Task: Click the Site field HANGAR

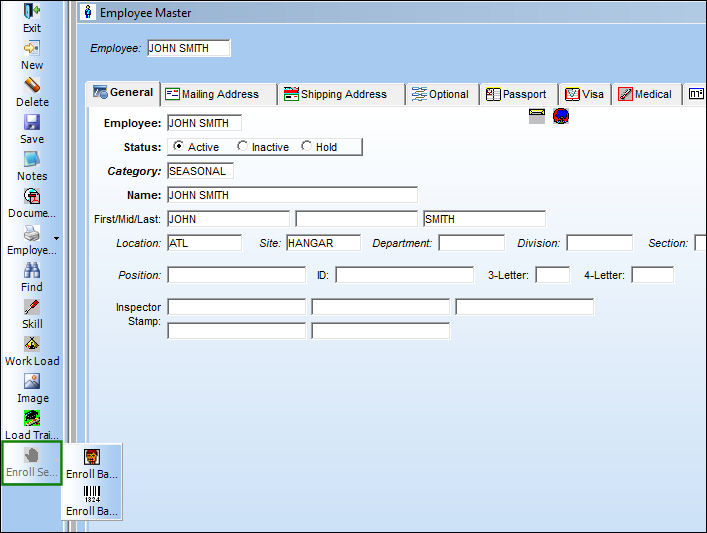Action: (x=323, y=243)
